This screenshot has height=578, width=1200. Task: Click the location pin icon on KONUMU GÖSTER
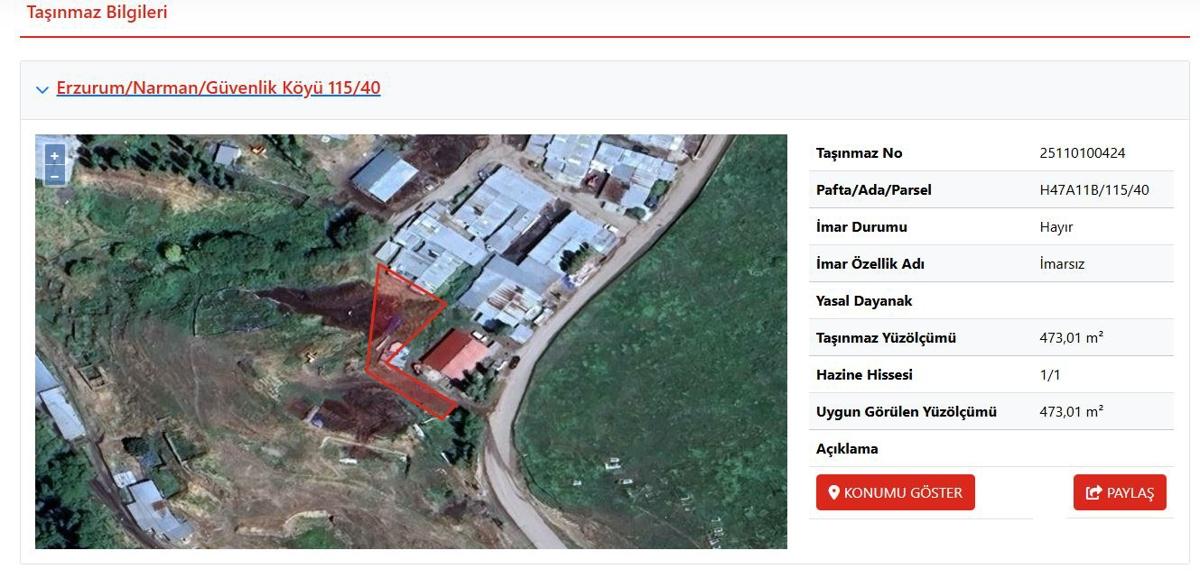[833, 493]
